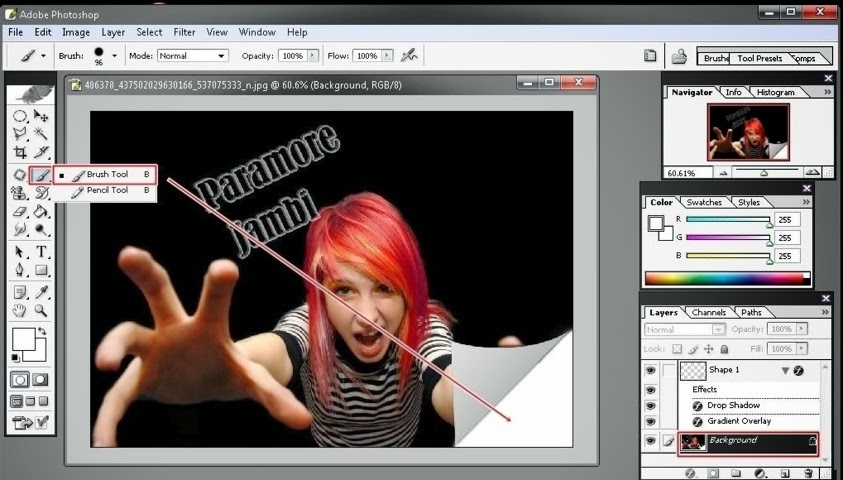Click the toggle Brushes palette button
The height and width of the screenshot is (480, 843).
coord(649,55)
